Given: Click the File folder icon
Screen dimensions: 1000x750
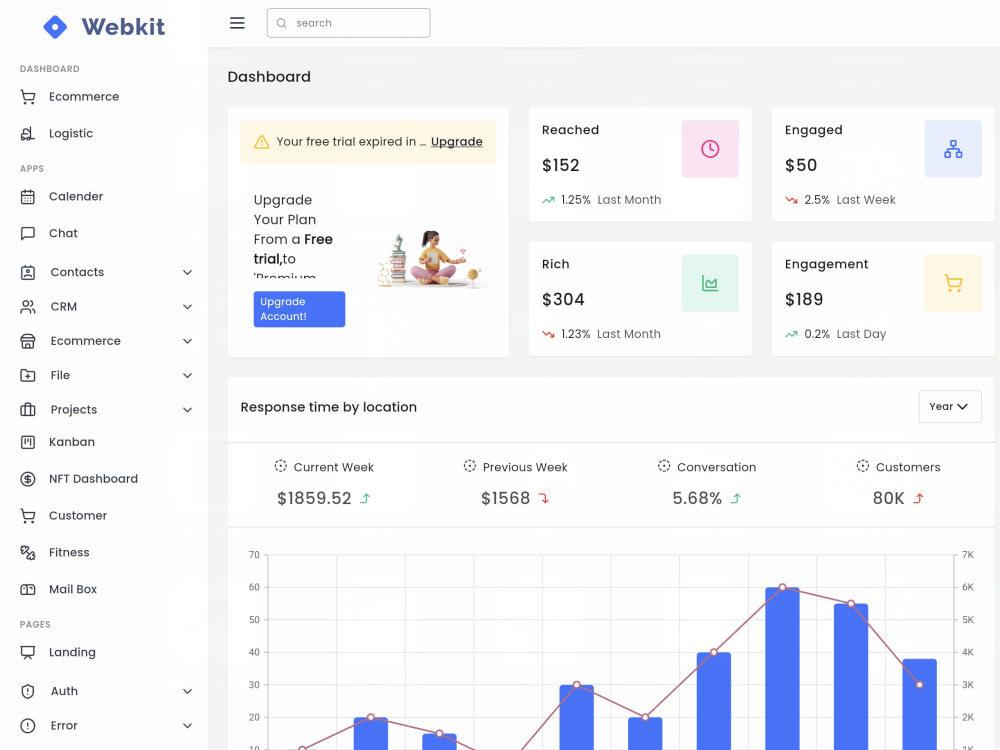Looking at the screenshot, I should [27, 376].
